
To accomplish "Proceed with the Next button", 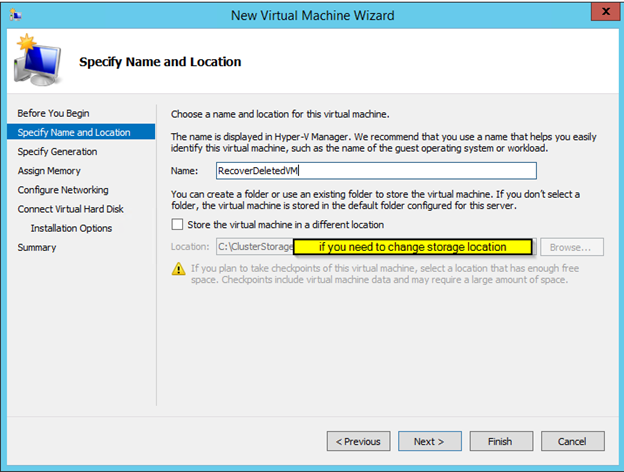I will coord(429,441).
